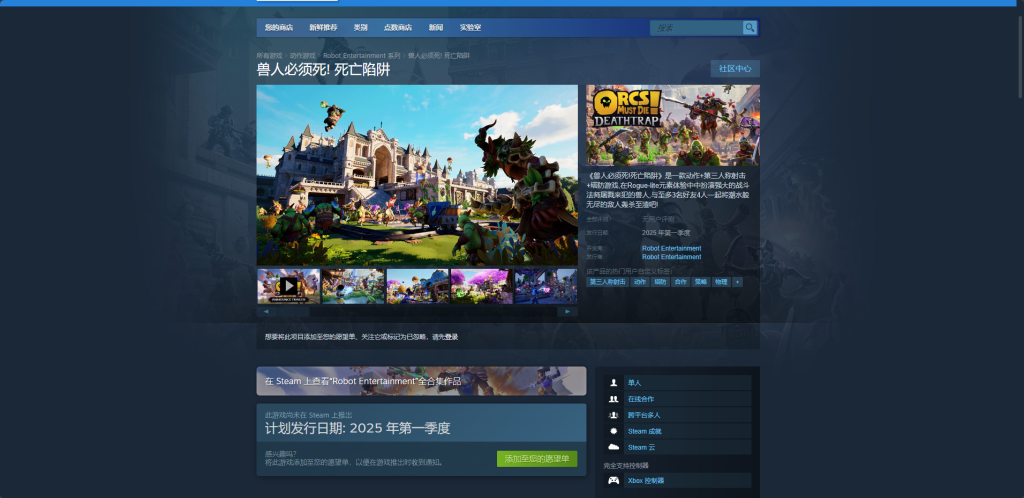Click the 兽人必须死! 死亡陷阱 breadcrumb
1024x498 pixels.
(439, 56)
